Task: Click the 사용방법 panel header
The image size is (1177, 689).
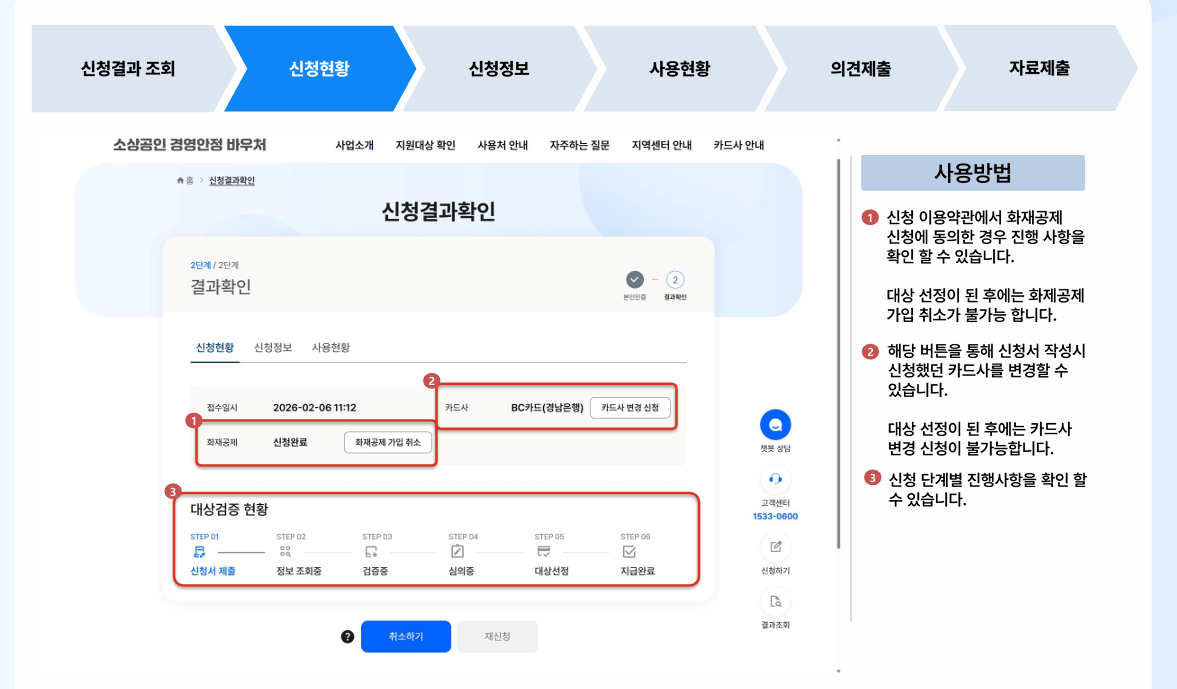Action: [973, 173]
